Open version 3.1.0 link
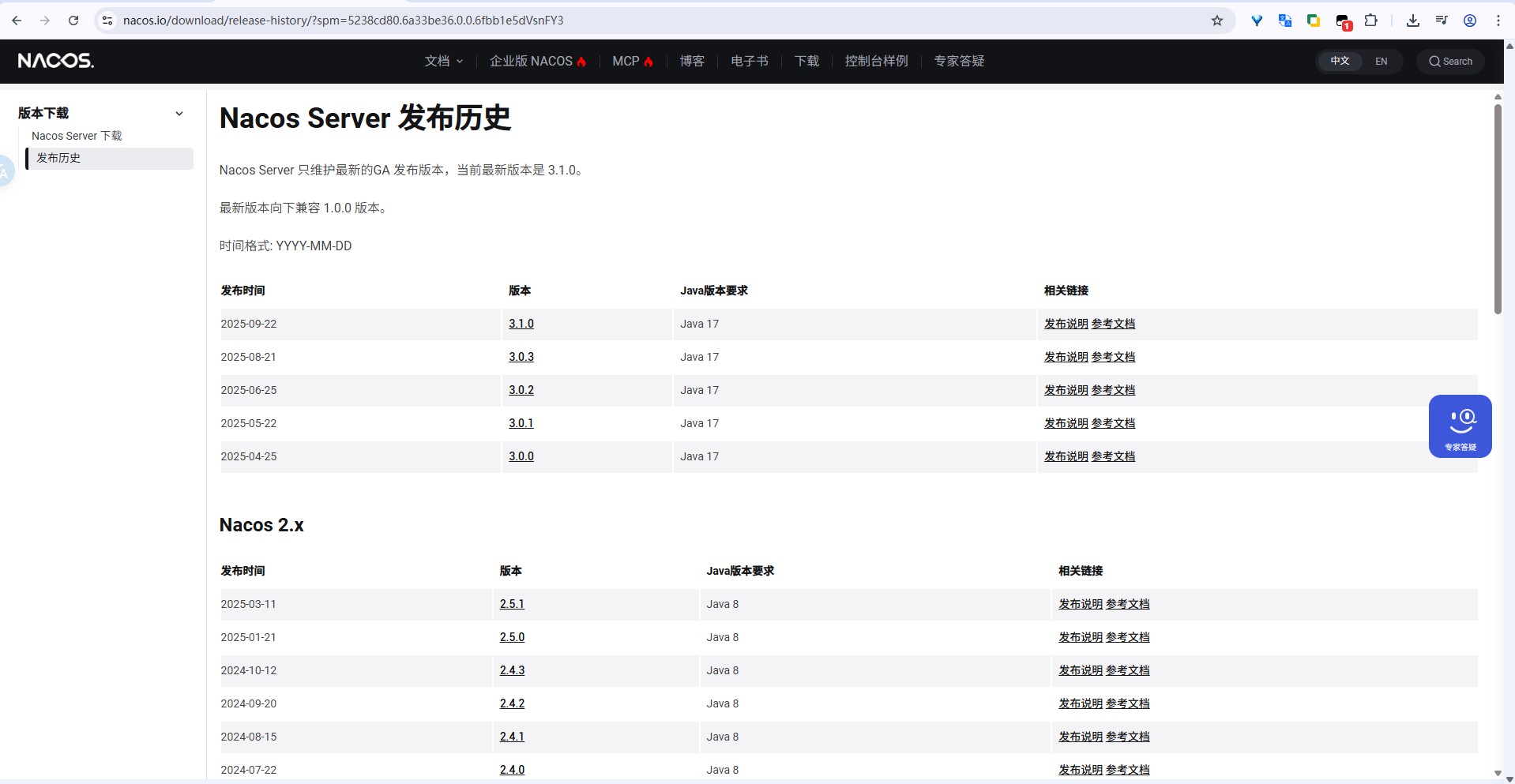This screenshot has width=1515, height=784. [x=521, y=324]
